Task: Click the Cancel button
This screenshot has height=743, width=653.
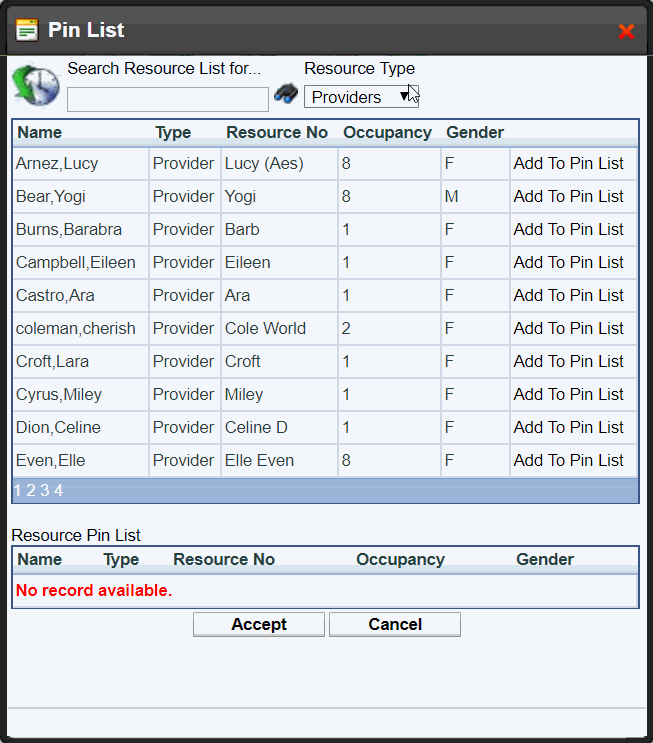Action: coord(395,625)
